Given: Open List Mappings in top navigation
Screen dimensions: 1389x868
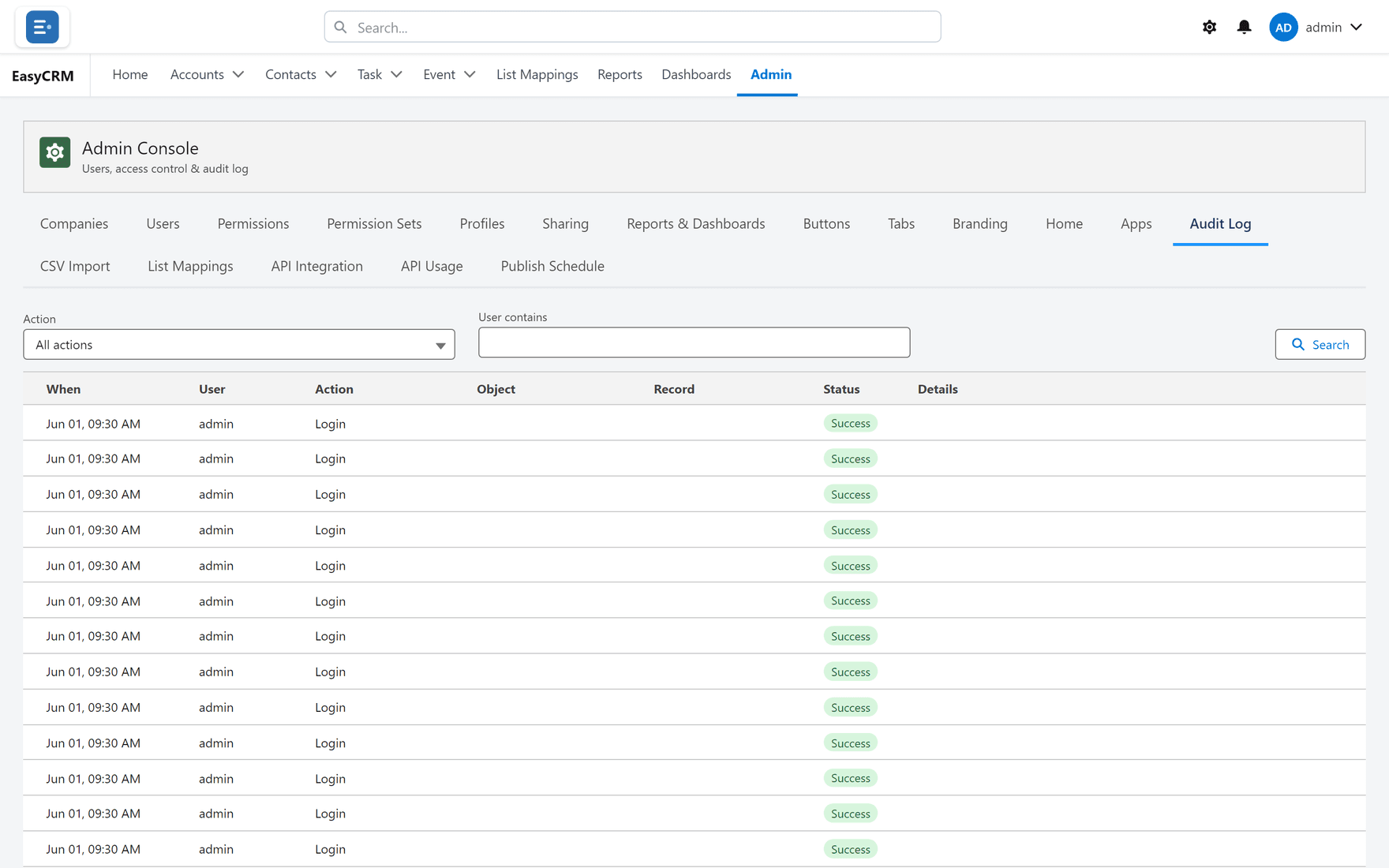Looking at the screenshot, I should [x=537, y=74].
